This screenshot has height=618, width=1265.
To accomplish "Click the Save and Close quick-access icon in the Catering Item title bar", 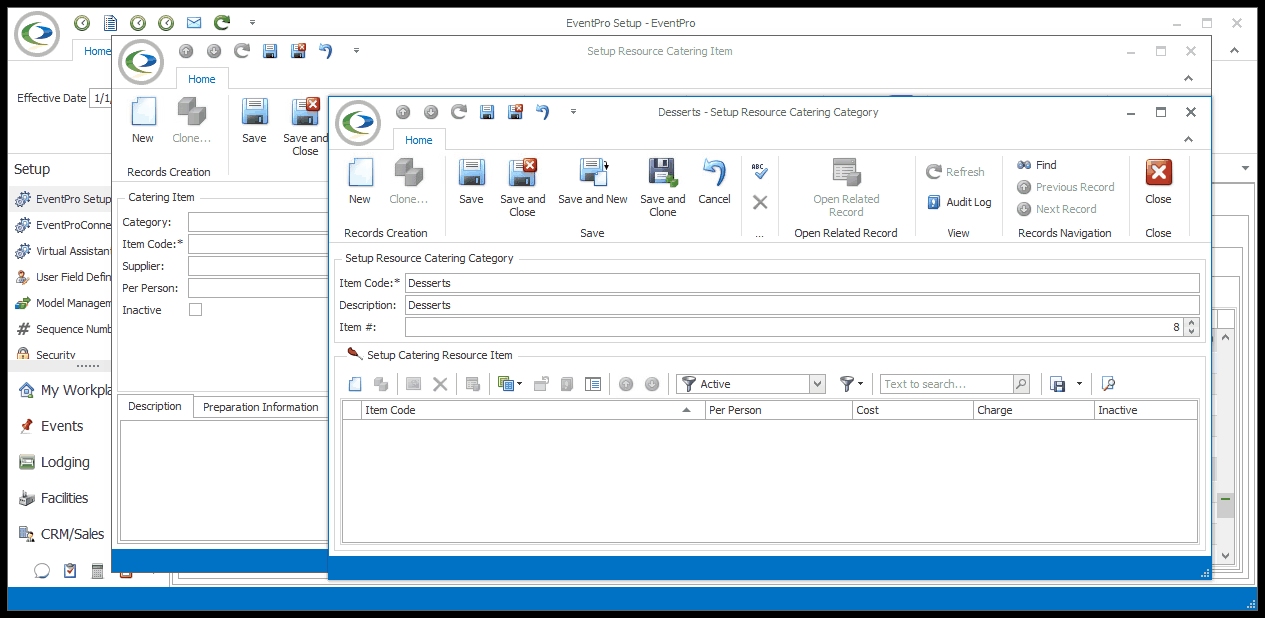I will [298, 51].
